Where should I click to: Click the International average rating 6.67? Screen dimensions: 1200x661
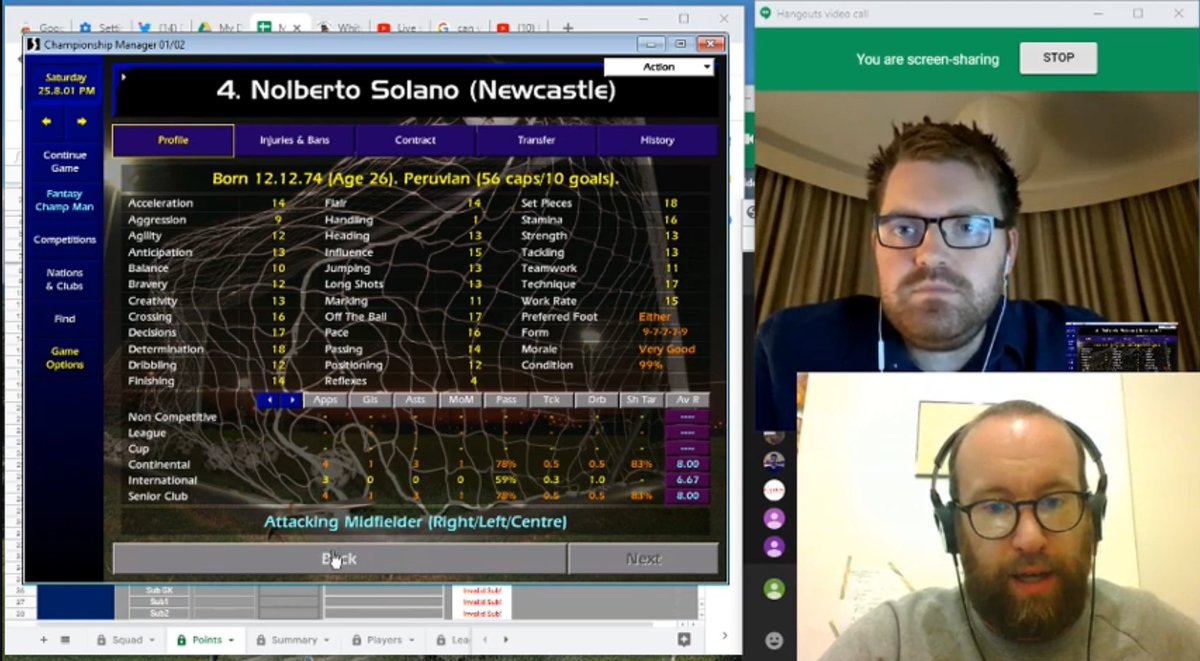[687, 481]
